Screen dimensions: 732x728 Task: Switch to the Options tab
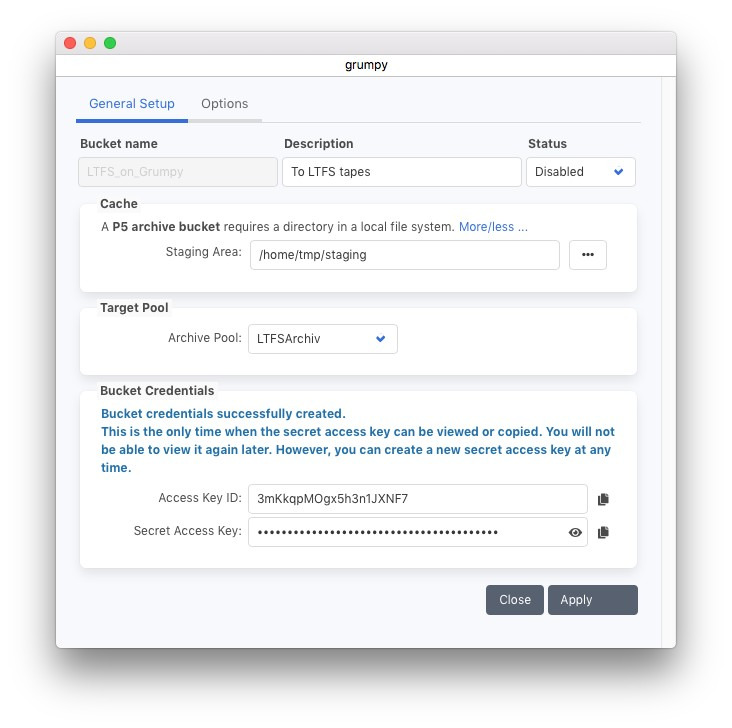point(224,104)
